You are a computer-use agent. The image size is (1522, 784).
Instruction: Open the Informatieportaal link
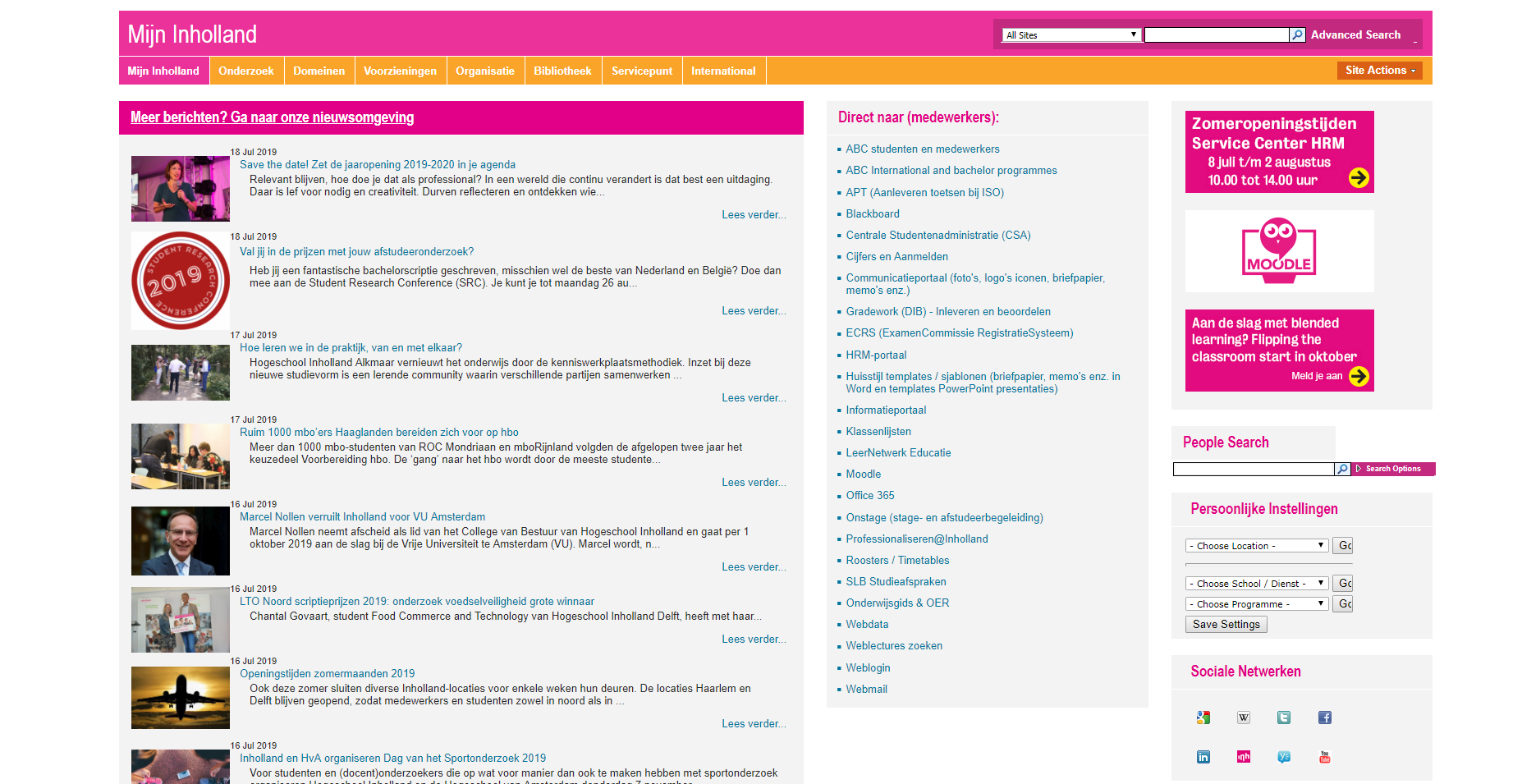pyautogui.click(x=886, y=410)
